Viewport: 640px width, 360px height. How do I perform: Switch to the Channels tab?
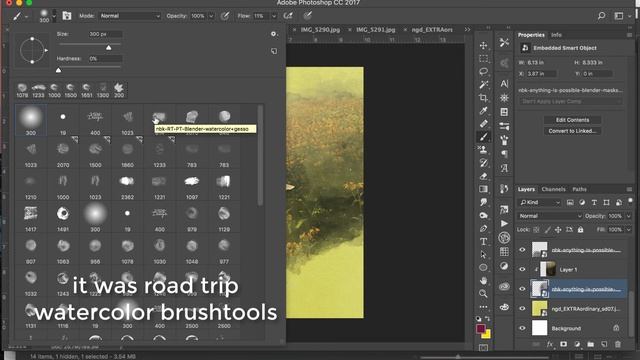click(x=553, y=189)
